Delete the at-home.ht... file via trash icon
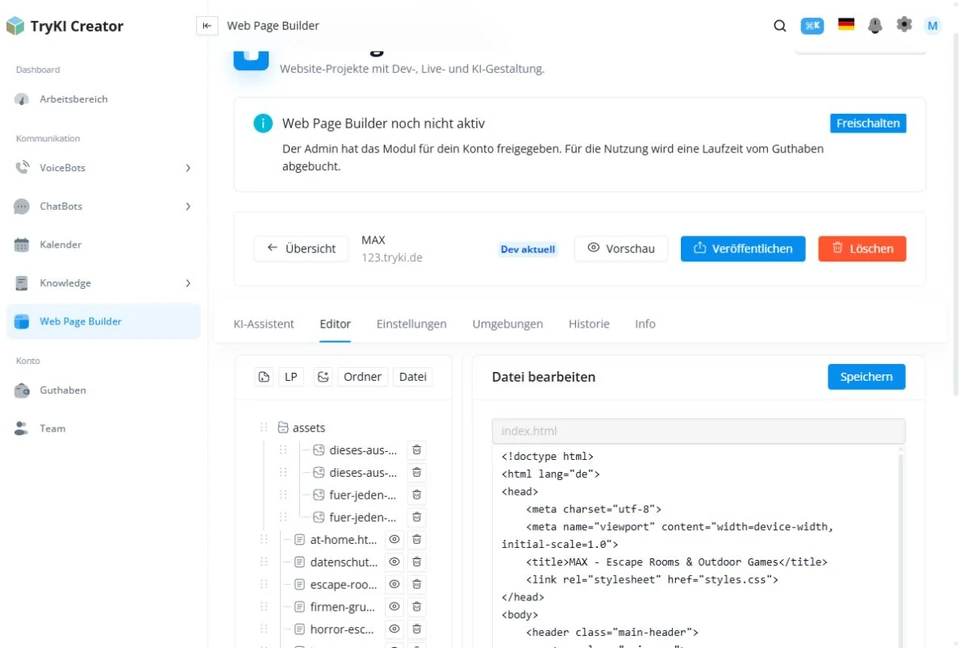 pos(416,540)
